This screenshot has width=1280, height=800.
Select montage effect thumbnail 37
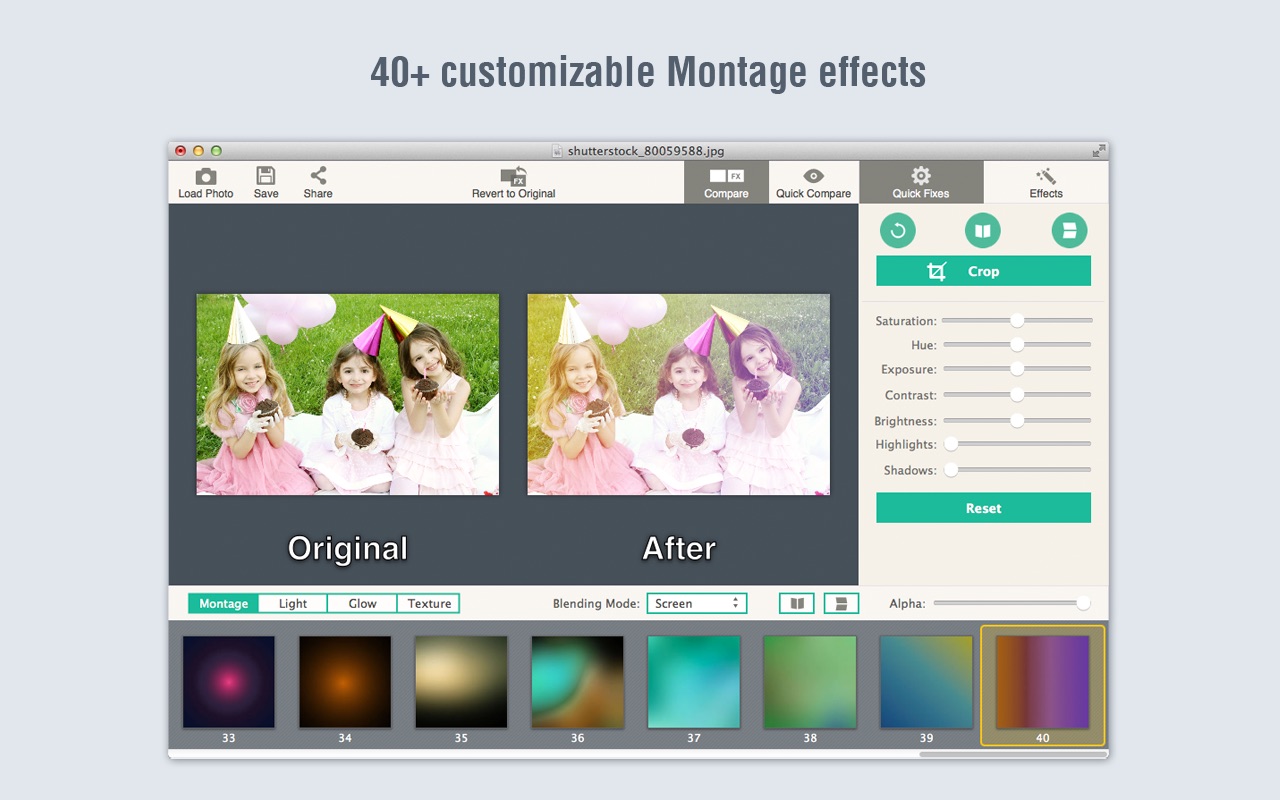click(694, 682)
